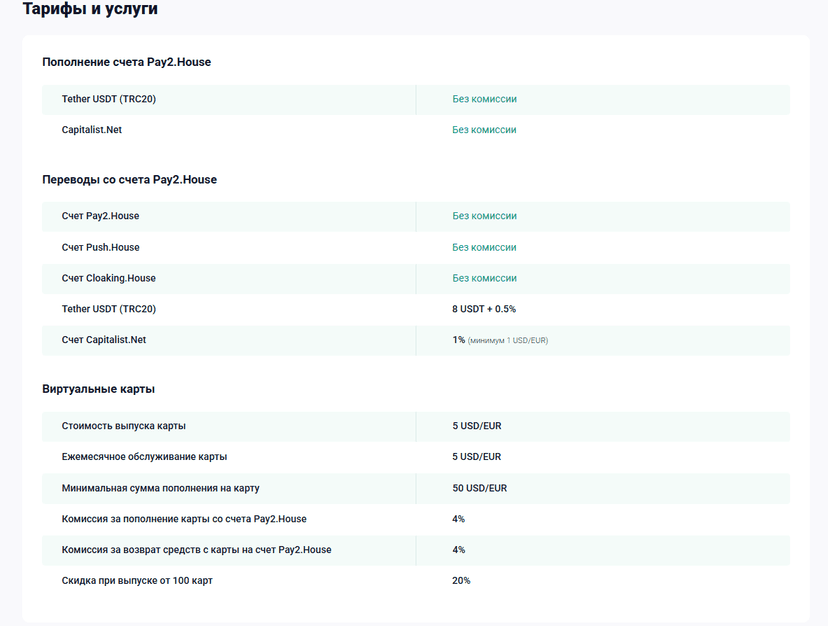Click the 'Счет Capitalist.Net' row label
This screenshot has height=626, width=828.
(104, 340)
